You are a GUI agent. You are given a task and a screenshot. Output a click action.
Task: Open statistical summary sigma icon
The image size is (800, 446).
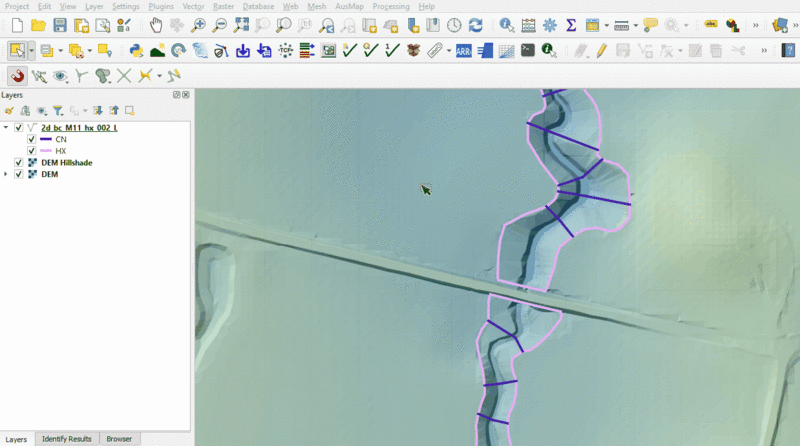[x=571, y=25]
